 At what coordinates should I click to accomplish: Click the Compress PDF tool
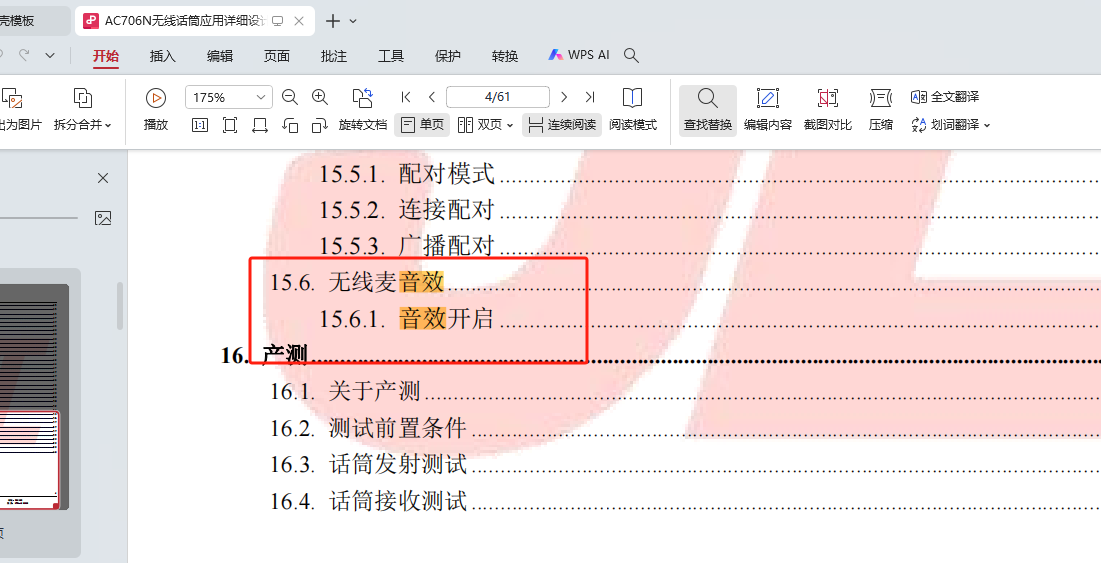click(x=881, y=110)
